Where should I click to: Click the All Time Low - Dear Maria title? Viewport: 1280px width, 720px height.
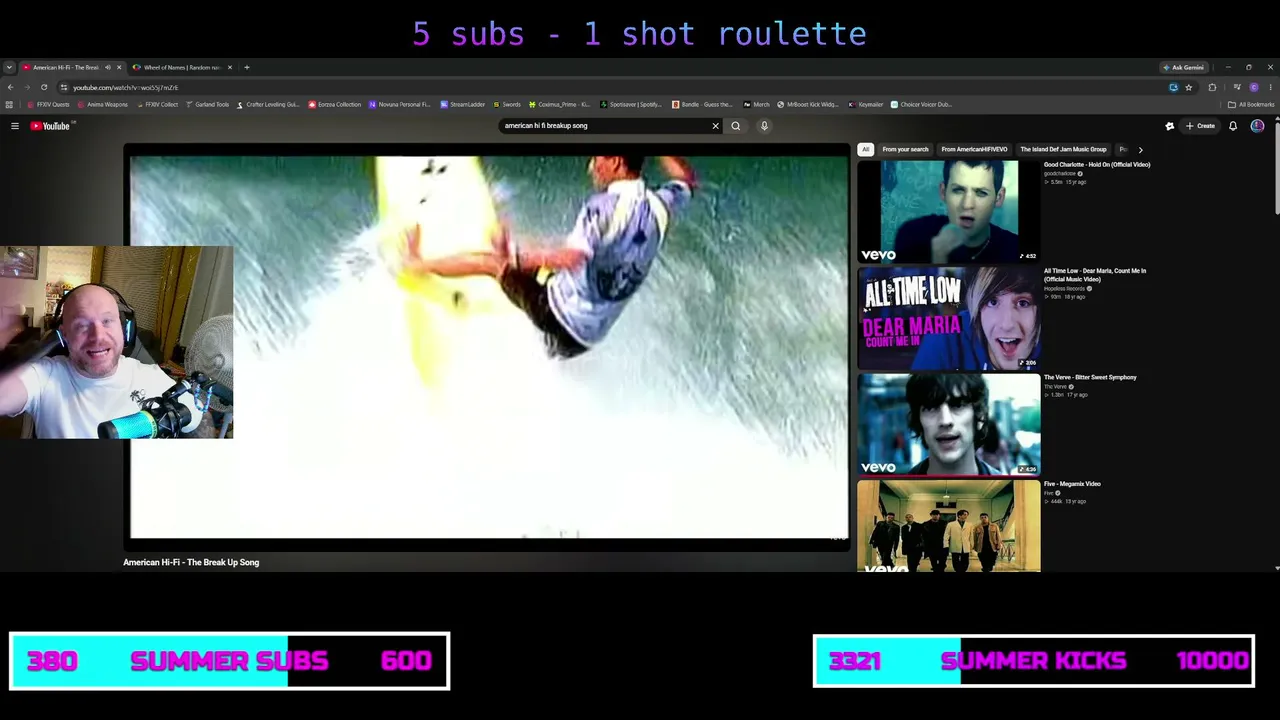1095,274
